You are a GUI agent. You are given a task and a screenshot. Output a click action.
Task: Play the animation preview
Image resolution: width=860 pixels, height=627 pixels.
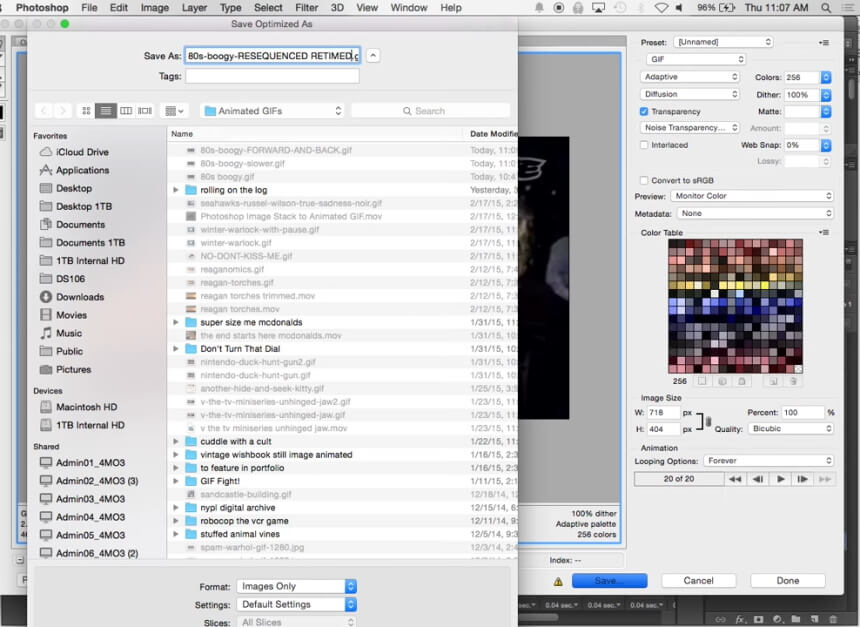[780, 479]
